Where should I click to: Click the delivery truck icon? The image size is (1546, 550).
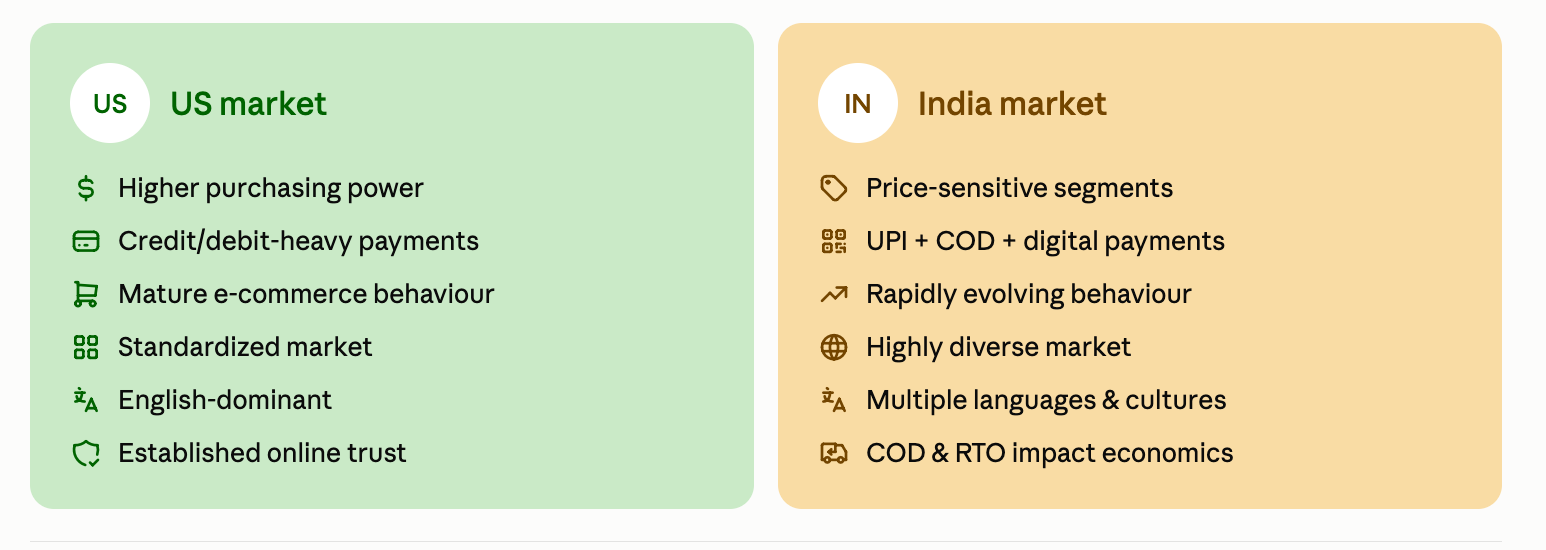point(834,453)
